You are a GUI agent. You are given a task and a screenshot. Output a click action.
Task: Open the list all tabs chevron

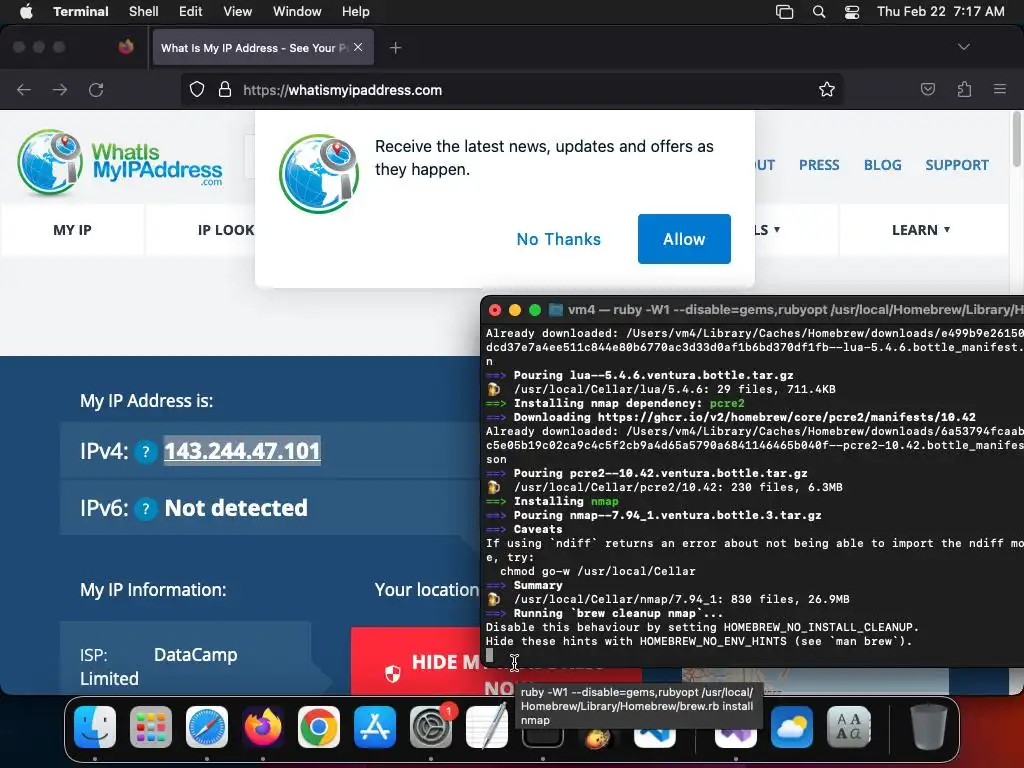point(963,47)
